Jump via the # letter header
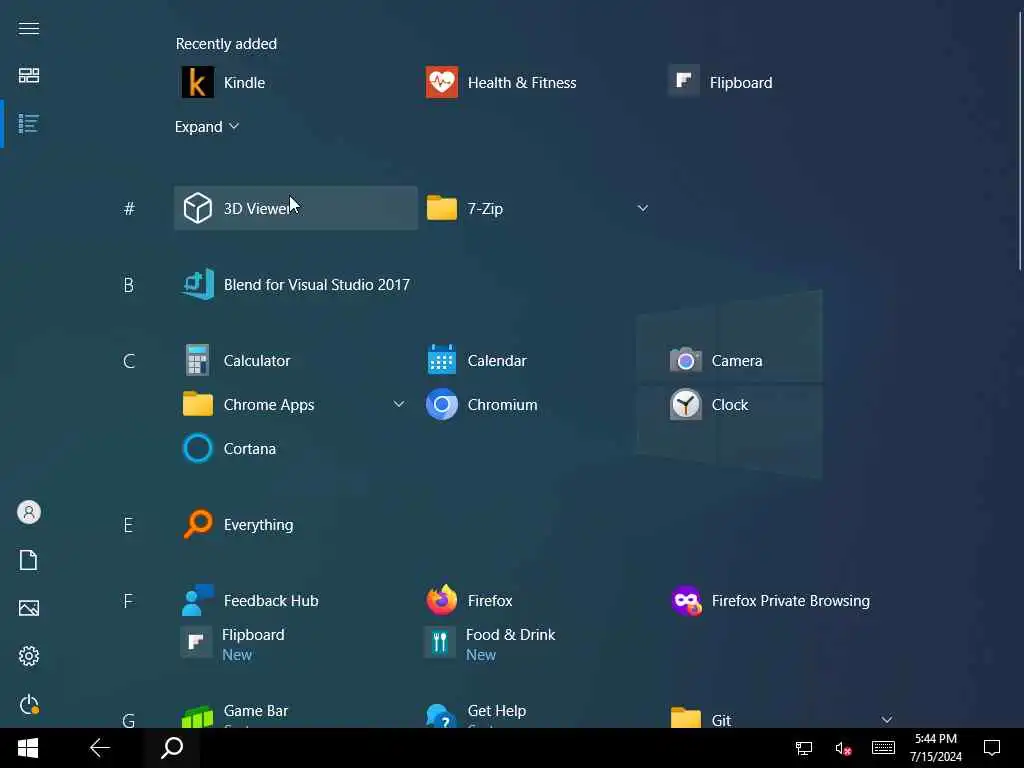This screenshot has width=1024, height=768. pyautogui.click(x=129, y=208)
